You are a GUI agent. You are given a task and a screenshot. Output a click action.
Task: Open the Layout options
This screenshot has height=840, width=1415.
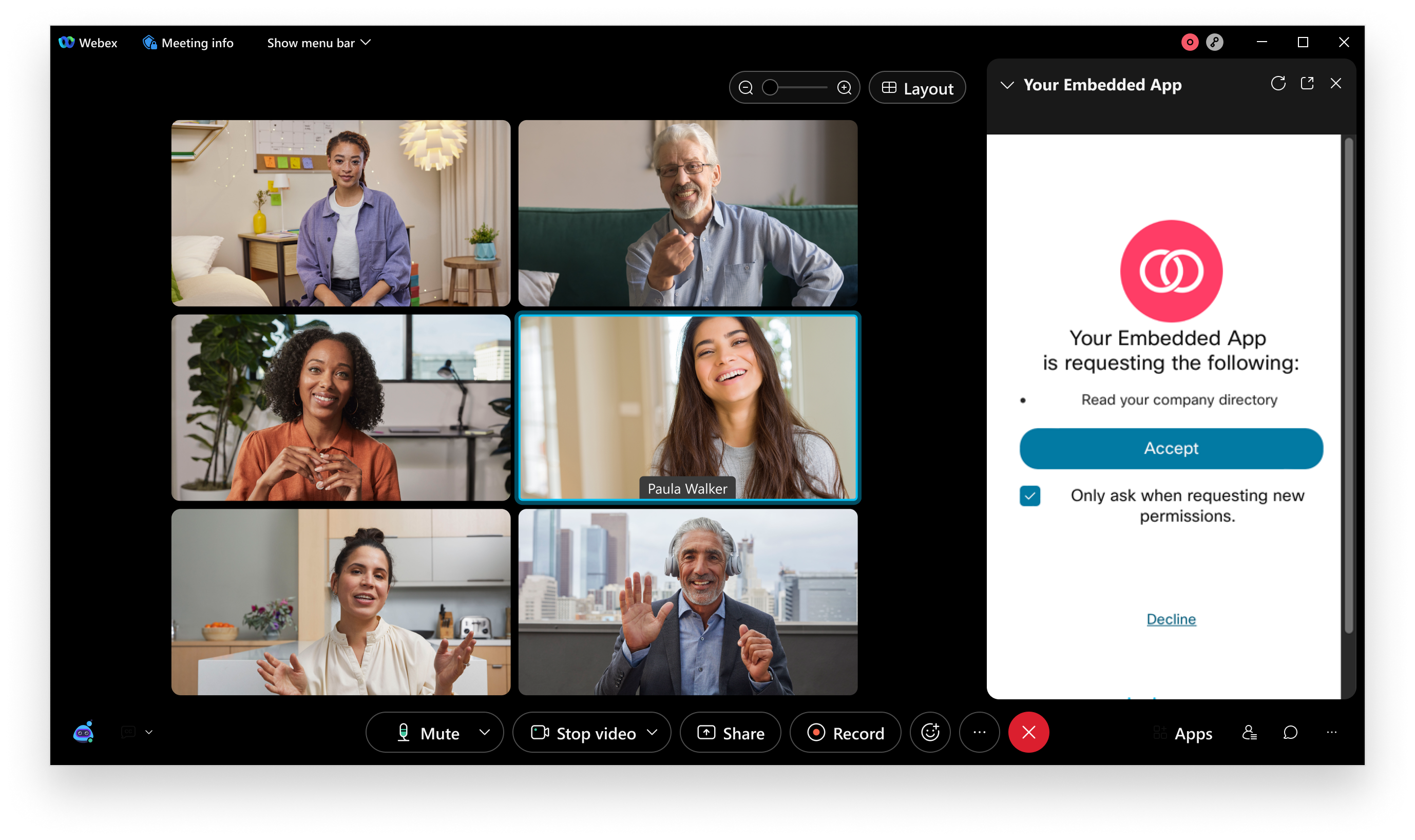coord(917,88)
